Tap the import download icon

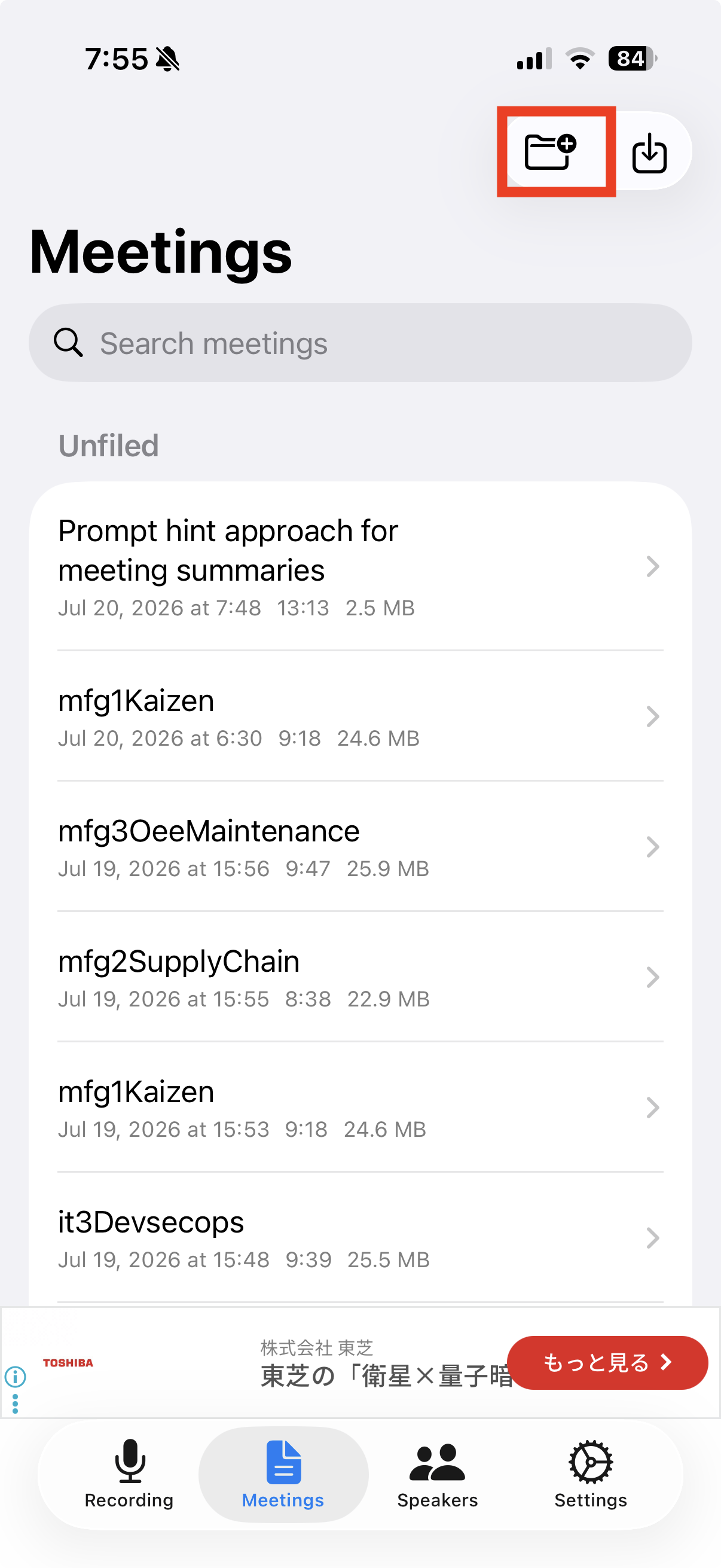pos(649,152)
